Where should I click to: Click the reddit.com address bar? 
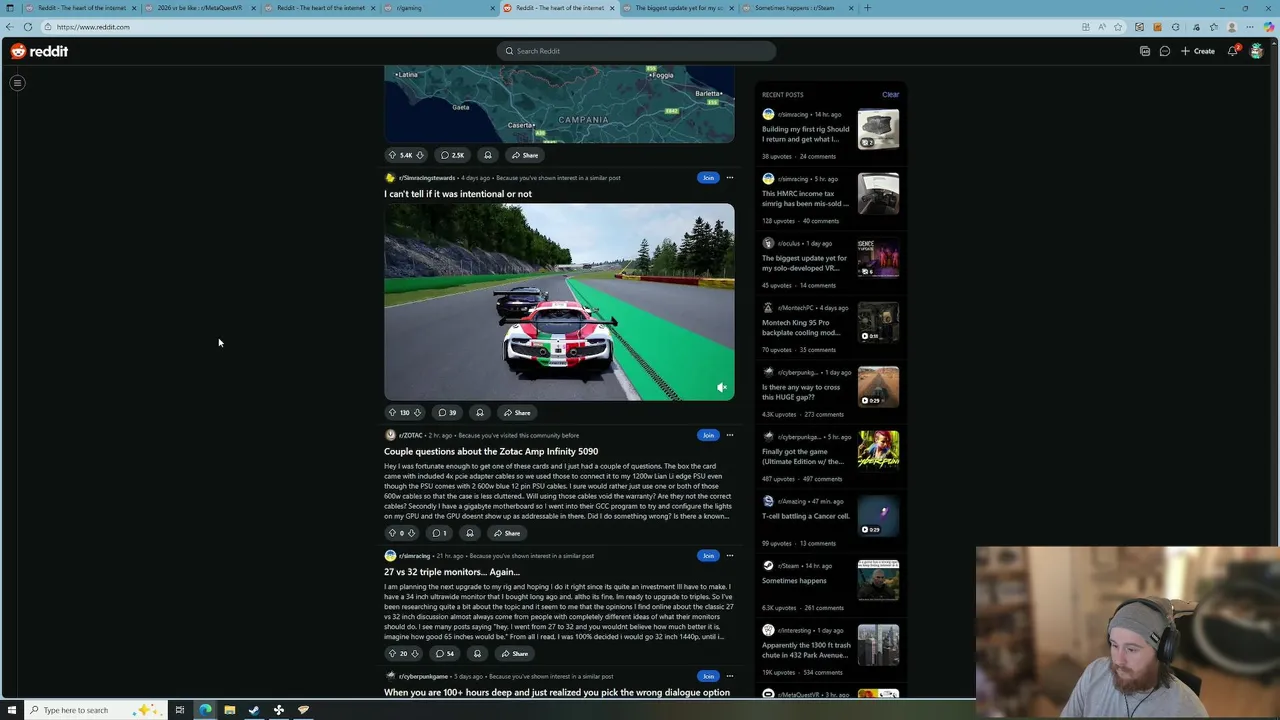[x=560, y=27]
